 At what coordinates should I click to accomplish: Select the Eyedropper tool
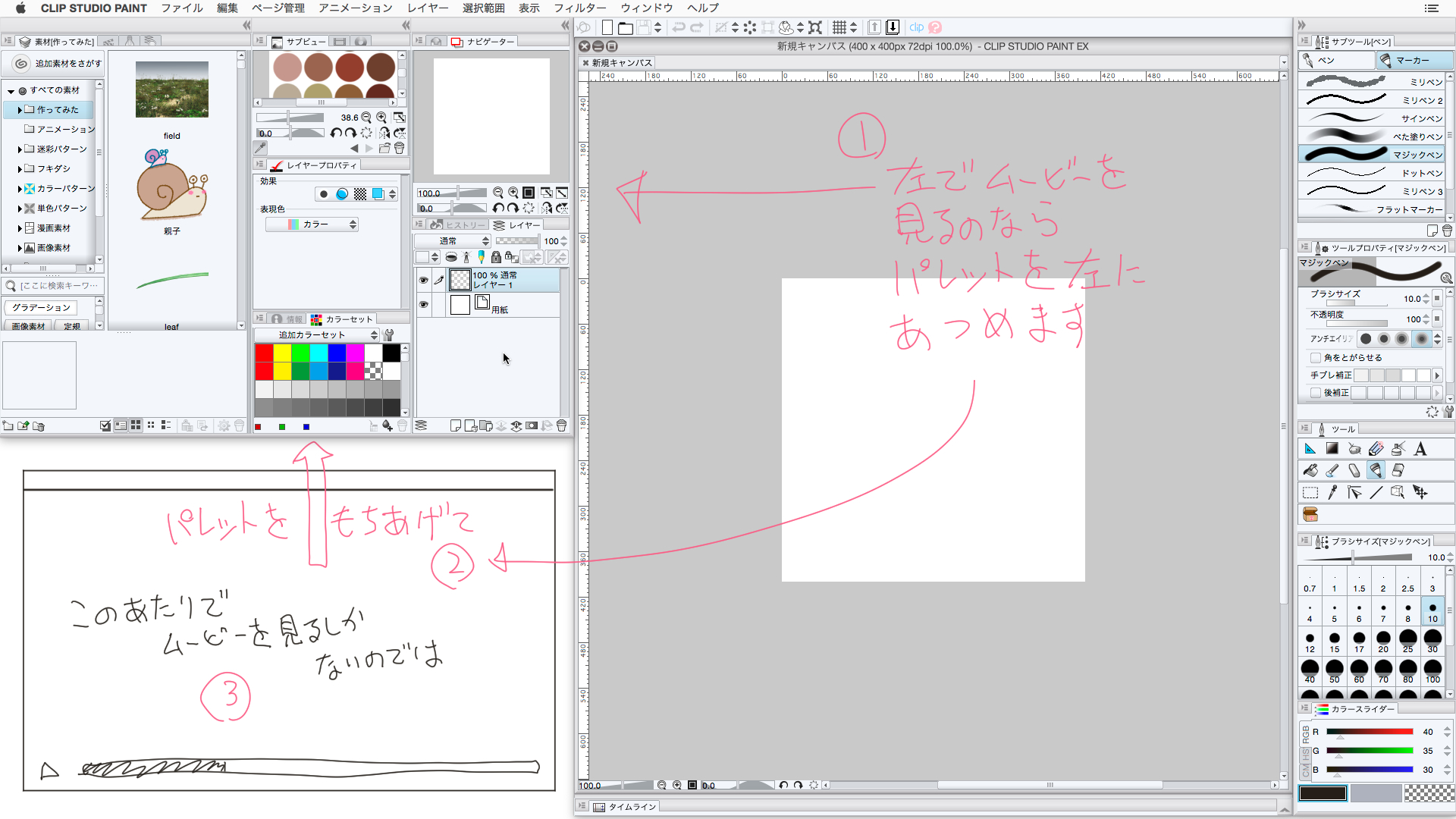tap(1333, 492)
